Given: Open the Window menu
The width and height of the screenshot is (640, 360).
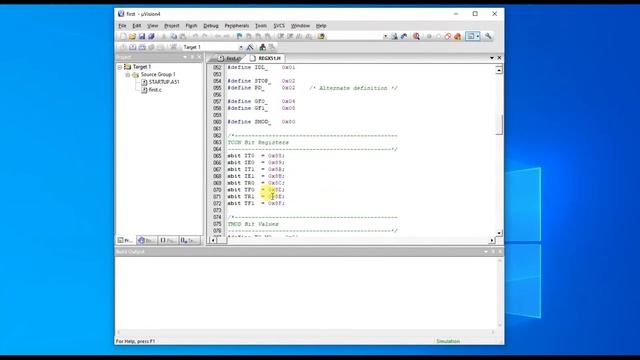Looking at the screenshot, I should click(300, 26).
